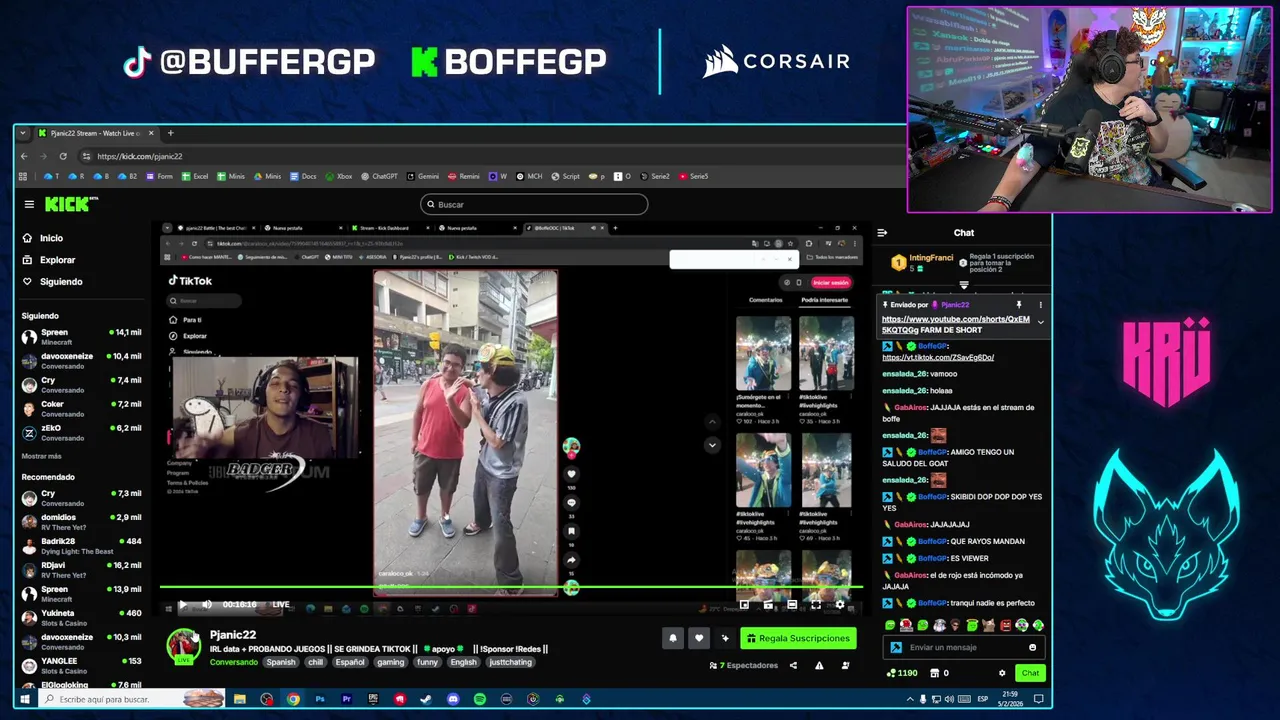The width and height of the screenshot is (1280, 720).
Task: Jump to LIVE in the player
Action: pos(281,604)
